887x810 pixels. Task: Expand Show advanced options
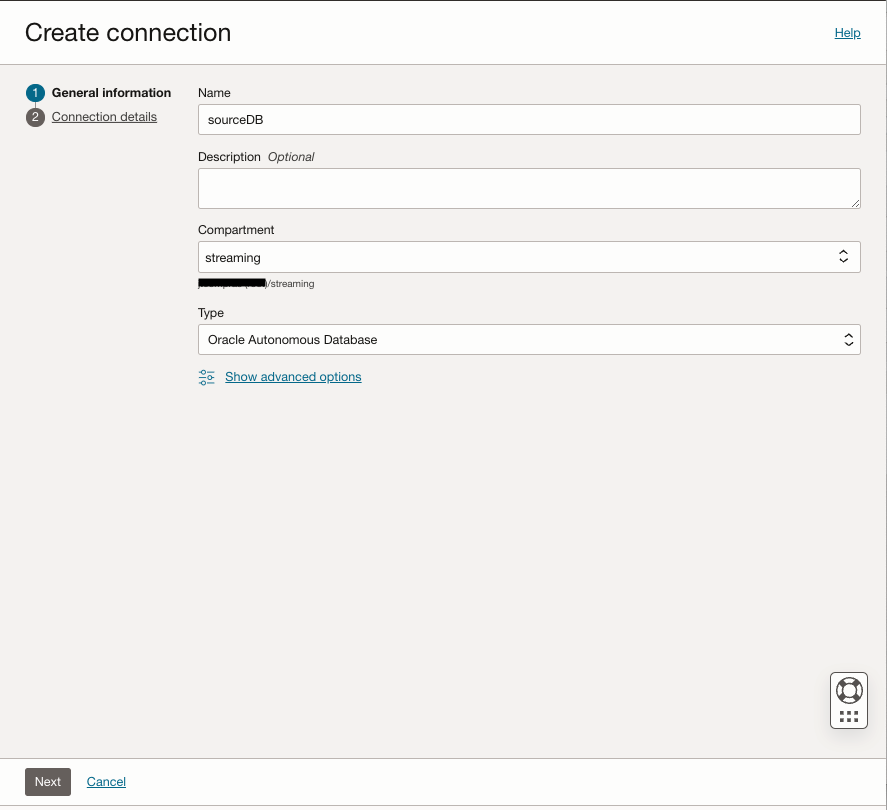[x=293, y=377]
